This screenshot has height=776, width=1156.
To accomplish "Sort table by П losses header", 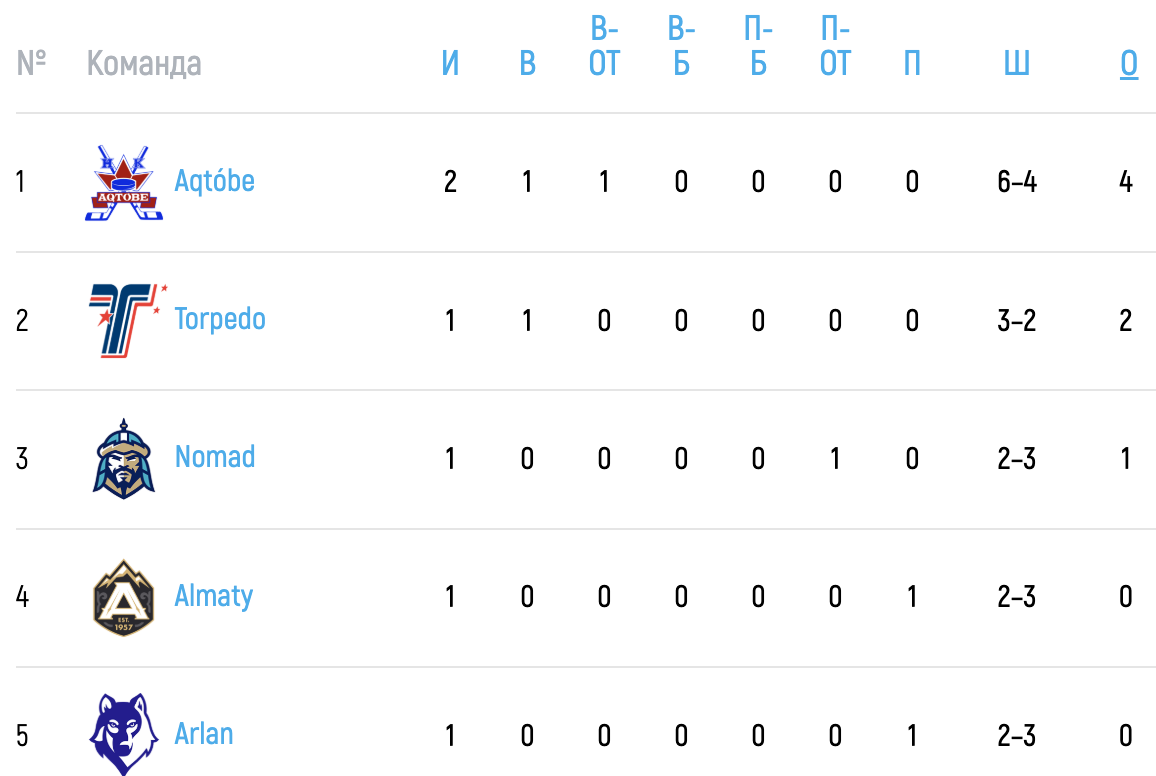I will click(913, 63).
